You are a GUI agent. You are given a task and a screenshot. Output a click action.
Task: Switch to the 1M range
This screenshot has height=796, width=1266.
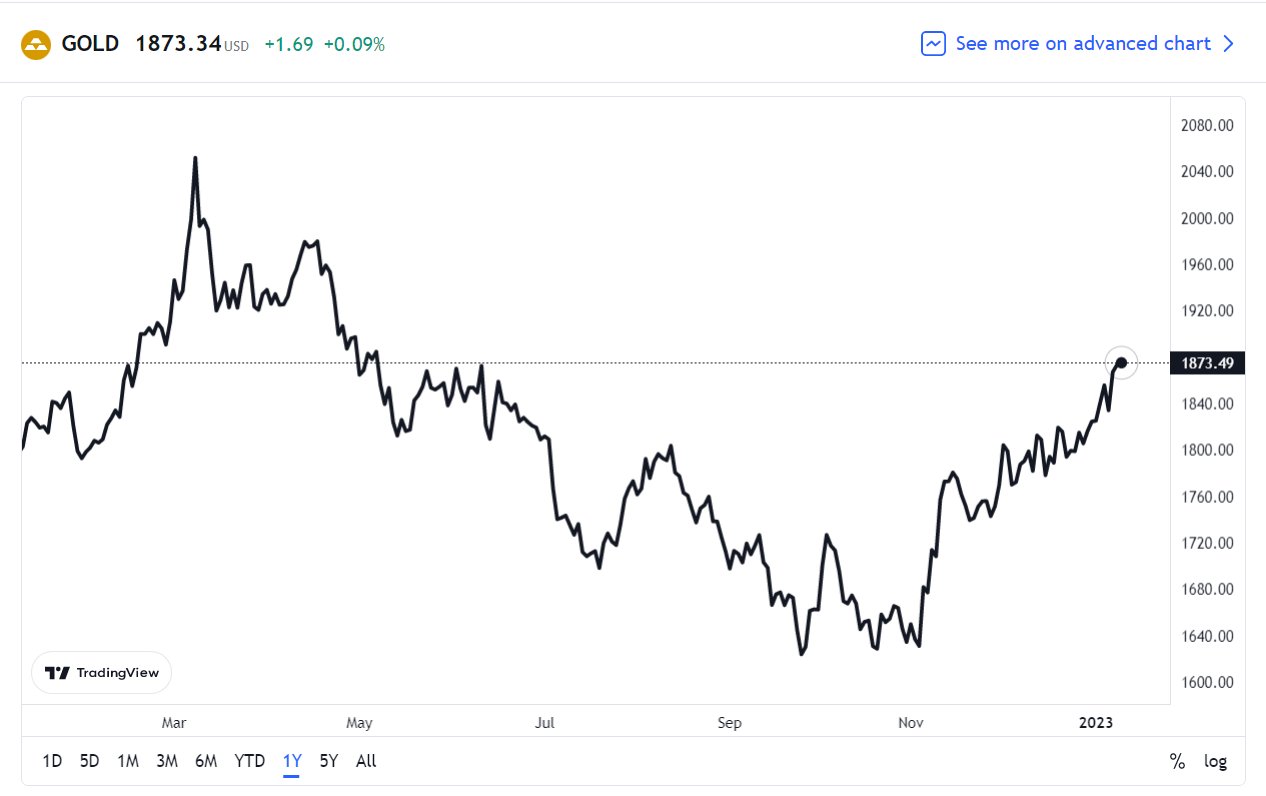pyautogui.click(x=128, y=761)
